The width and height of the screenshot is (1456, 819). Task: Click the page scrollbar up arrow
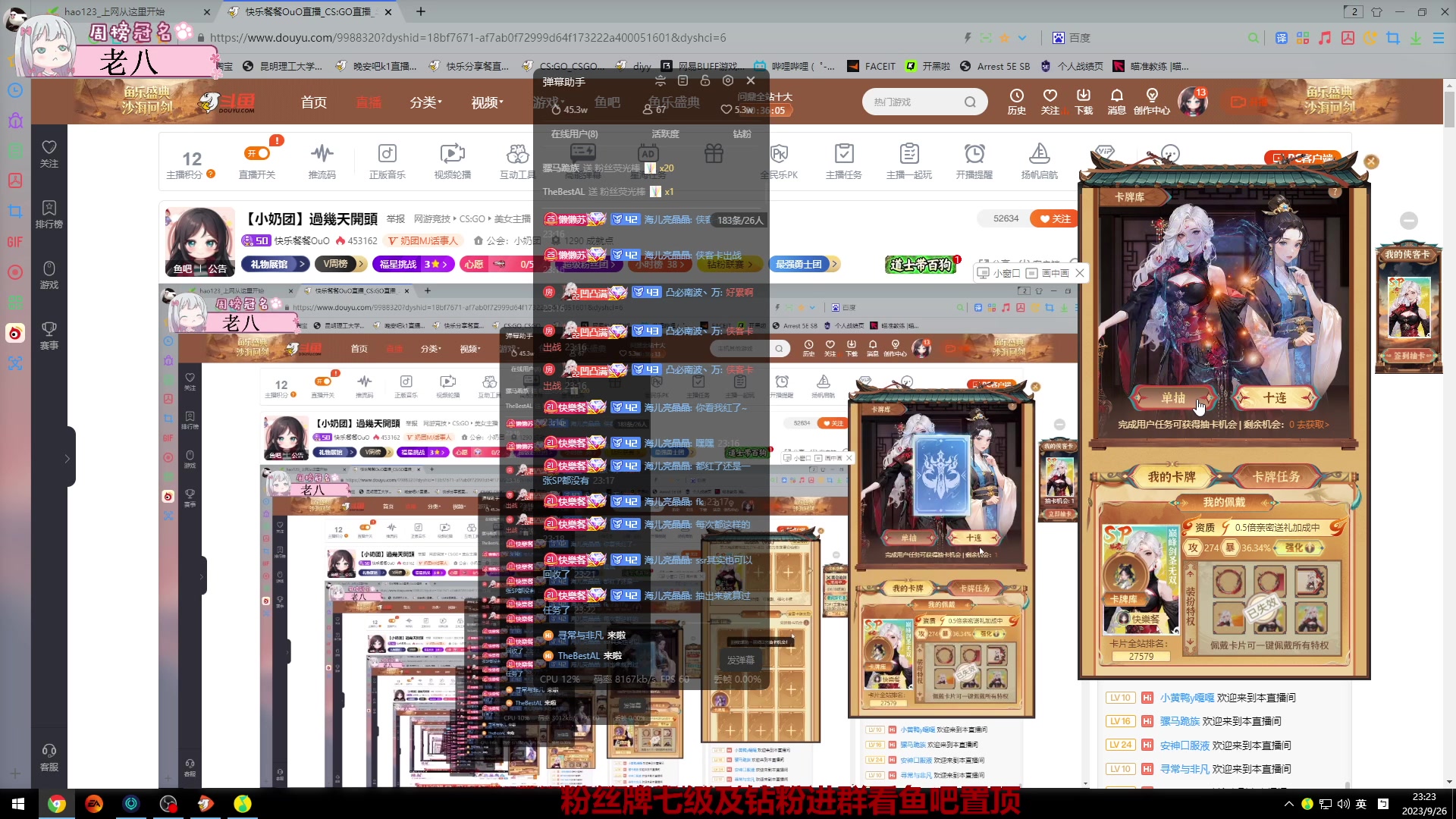tap(1449, 86)
